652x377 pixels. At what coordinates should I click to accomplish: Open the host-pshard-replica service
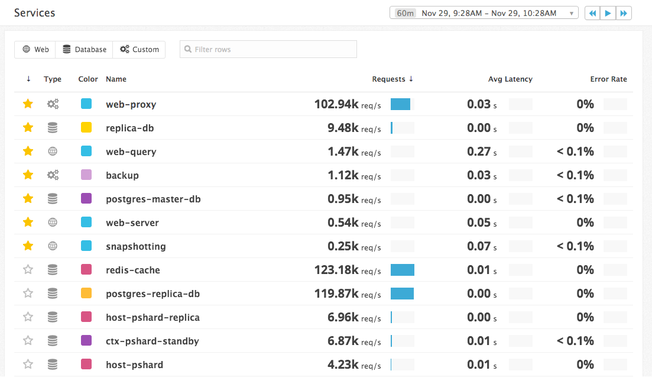click(153, 318)
